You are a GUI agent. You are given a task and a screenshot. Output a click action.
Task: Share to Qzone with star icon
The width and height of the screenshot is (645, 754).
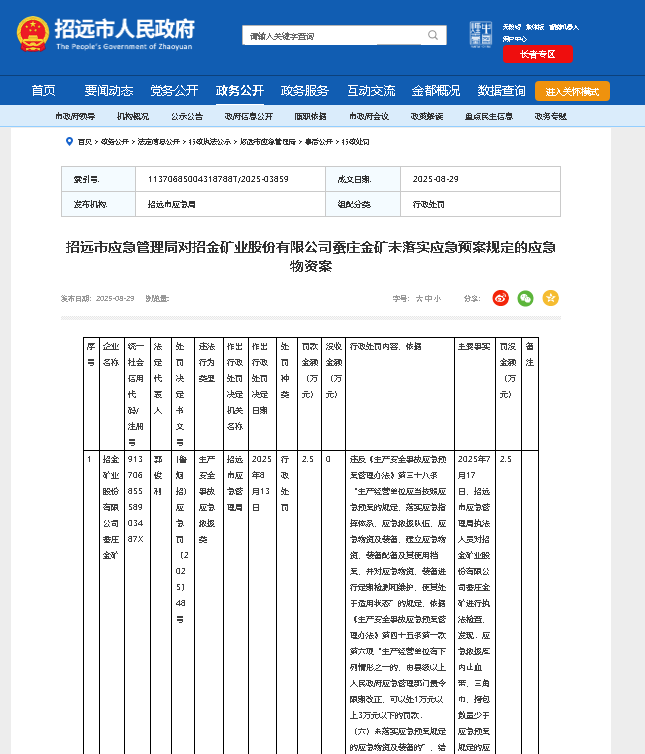coord(550,298)
